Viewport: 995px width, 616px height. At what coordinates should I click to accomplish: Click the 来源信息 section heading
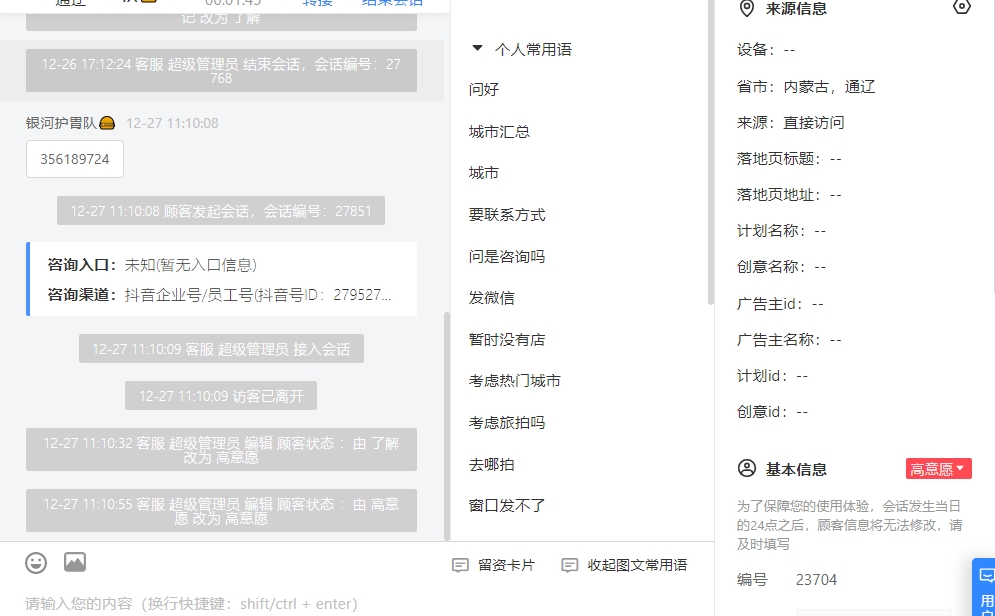click(x=796, y=8)
